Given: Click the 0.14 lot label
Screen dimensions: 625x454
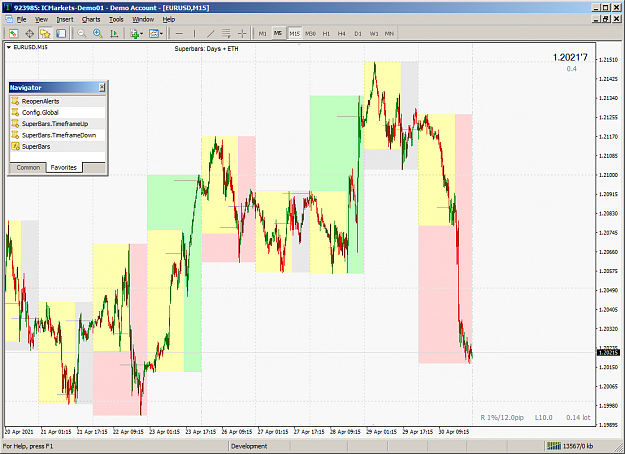Looking at the screenshot, I should (x=578, y=417).
